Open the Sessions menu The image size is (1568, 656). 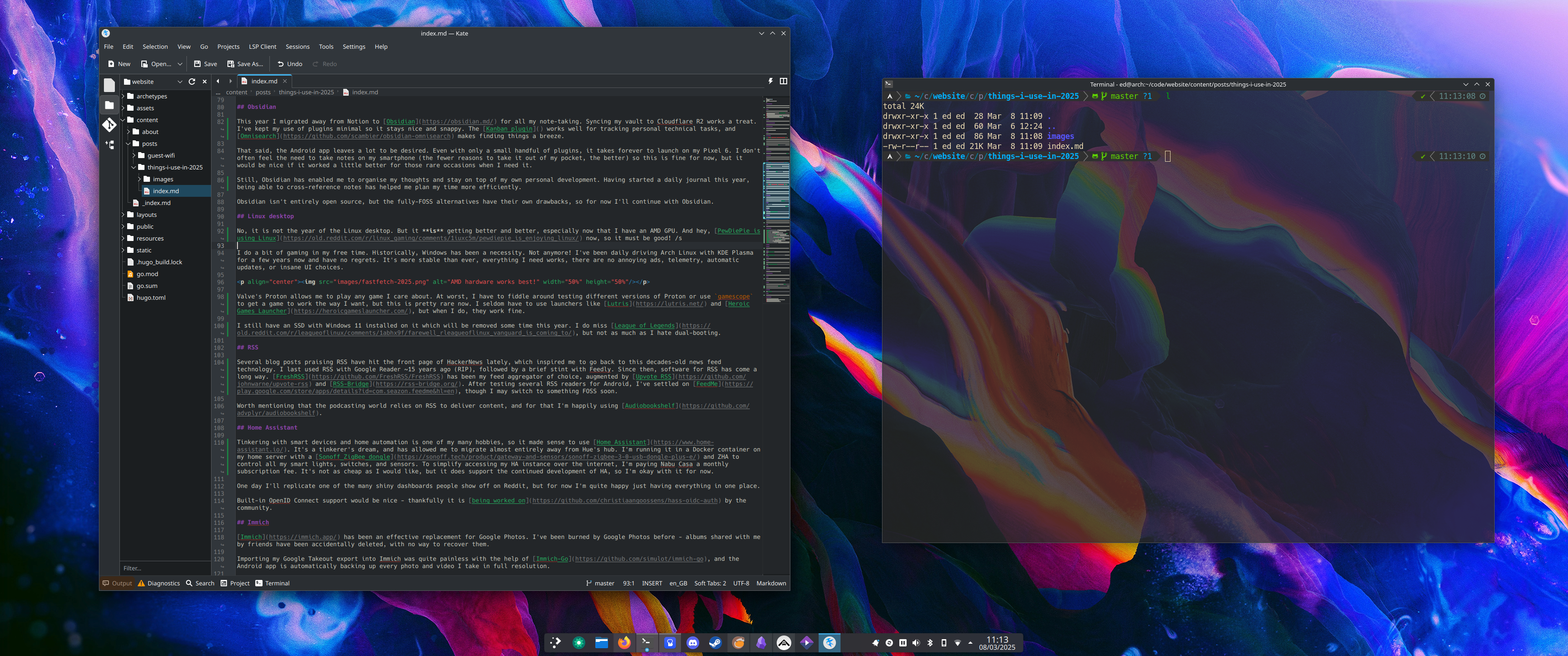click(x=298, y=47)
